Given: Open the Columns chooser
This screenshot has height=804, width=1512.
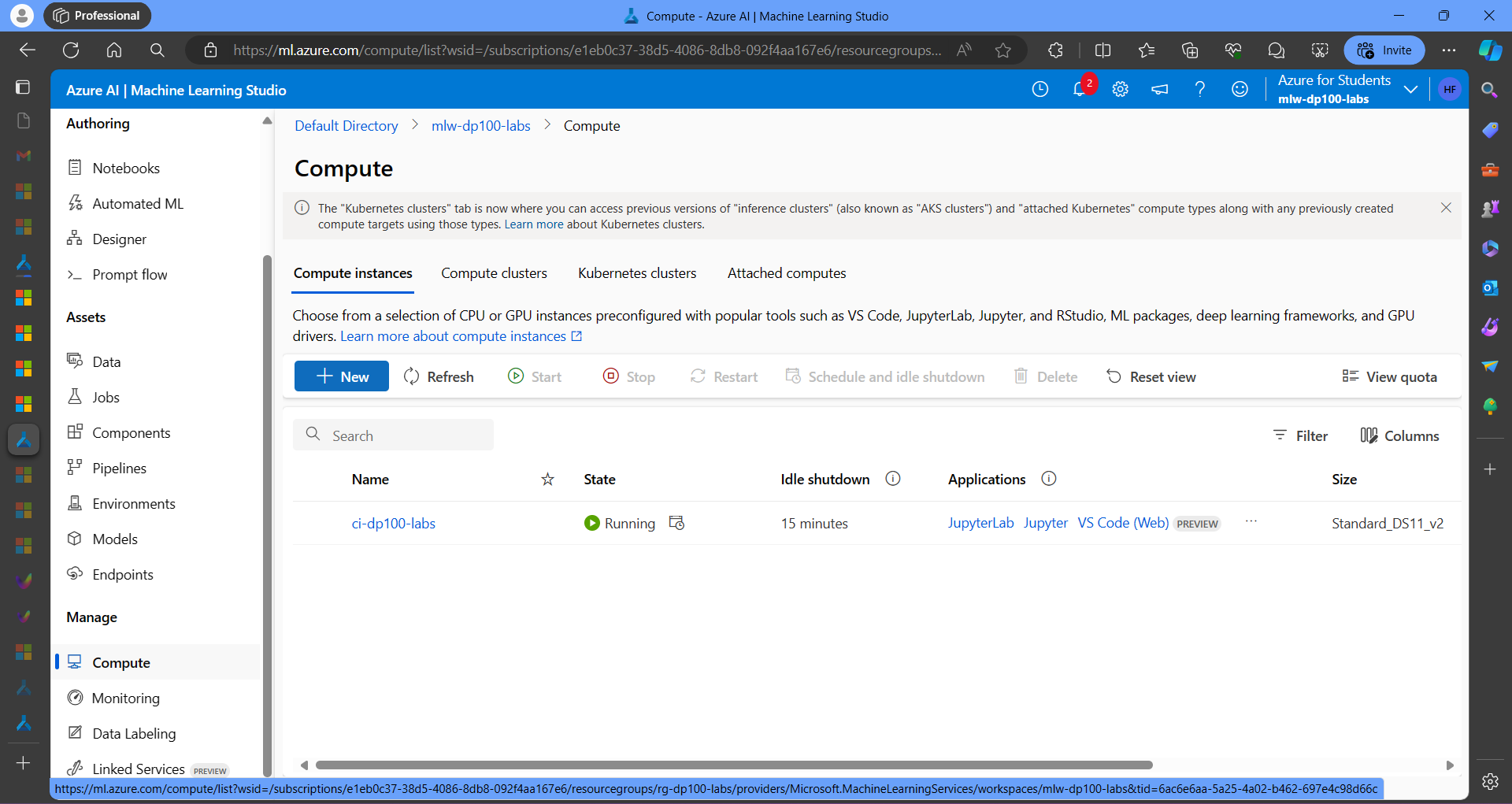Looking at the screenshot, I should [x=1399, y=435].
